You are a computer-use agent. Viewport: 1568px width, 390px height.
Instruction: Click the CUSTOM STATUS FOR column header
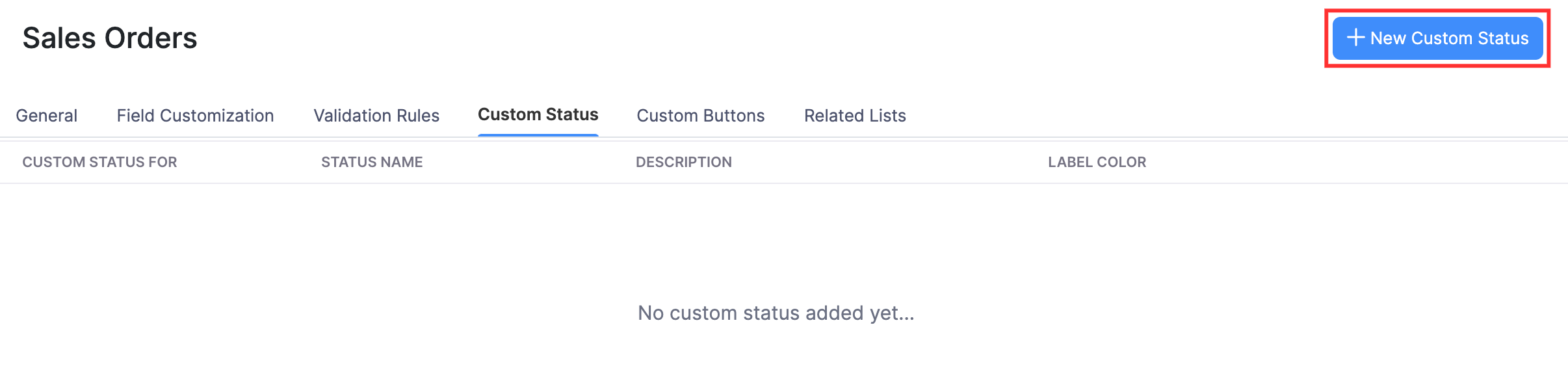(99, 162)
